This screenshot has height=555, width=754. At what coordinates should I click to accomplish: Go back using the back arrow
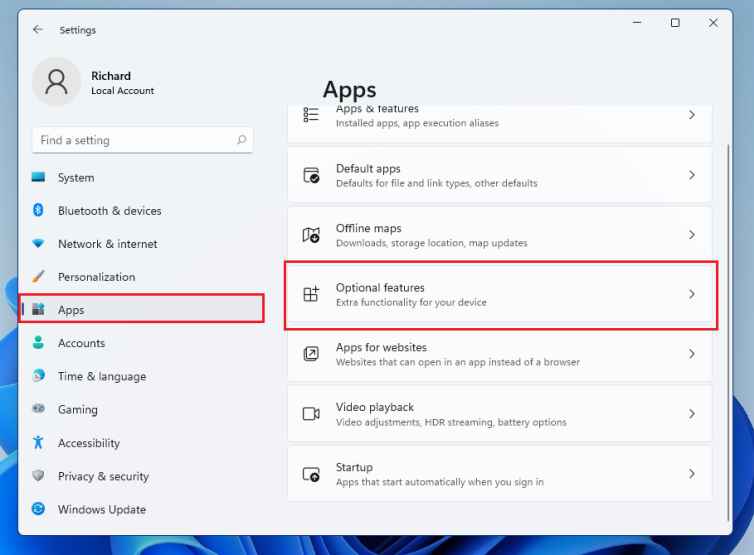pyautogui.click(x=38, y=30)
